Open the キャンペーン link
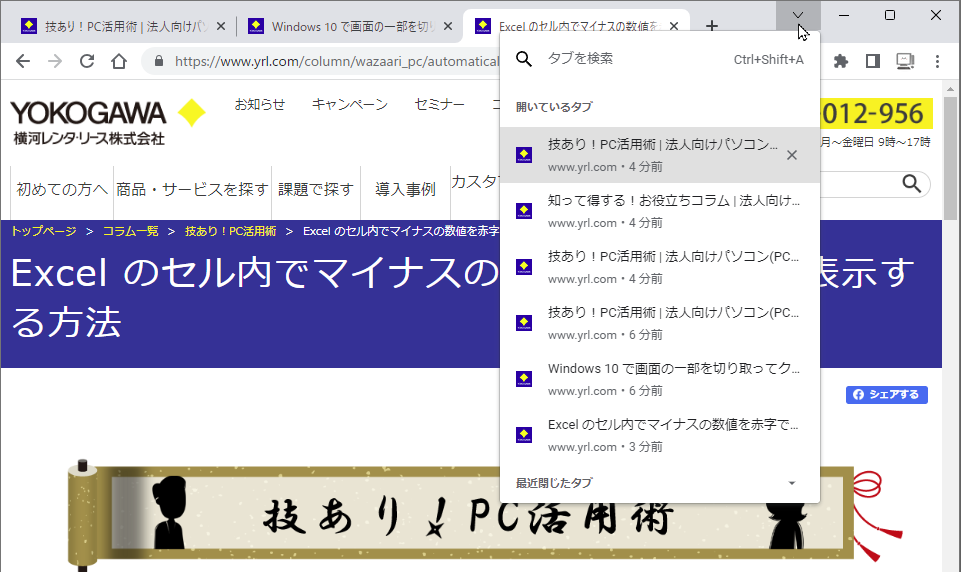The width and height of the screenshot is (961, 572). [x=350, y=105]
